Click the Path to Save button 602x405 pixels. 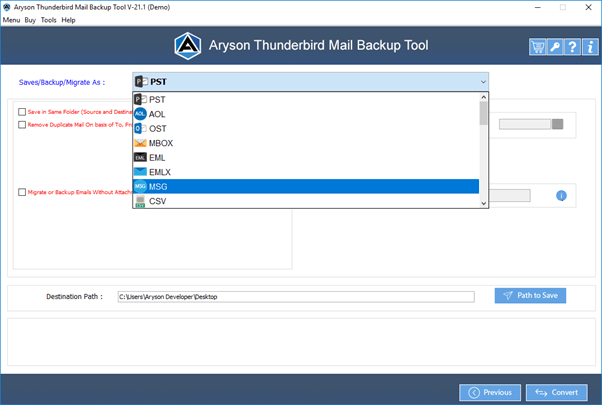(x=530, y=296)
